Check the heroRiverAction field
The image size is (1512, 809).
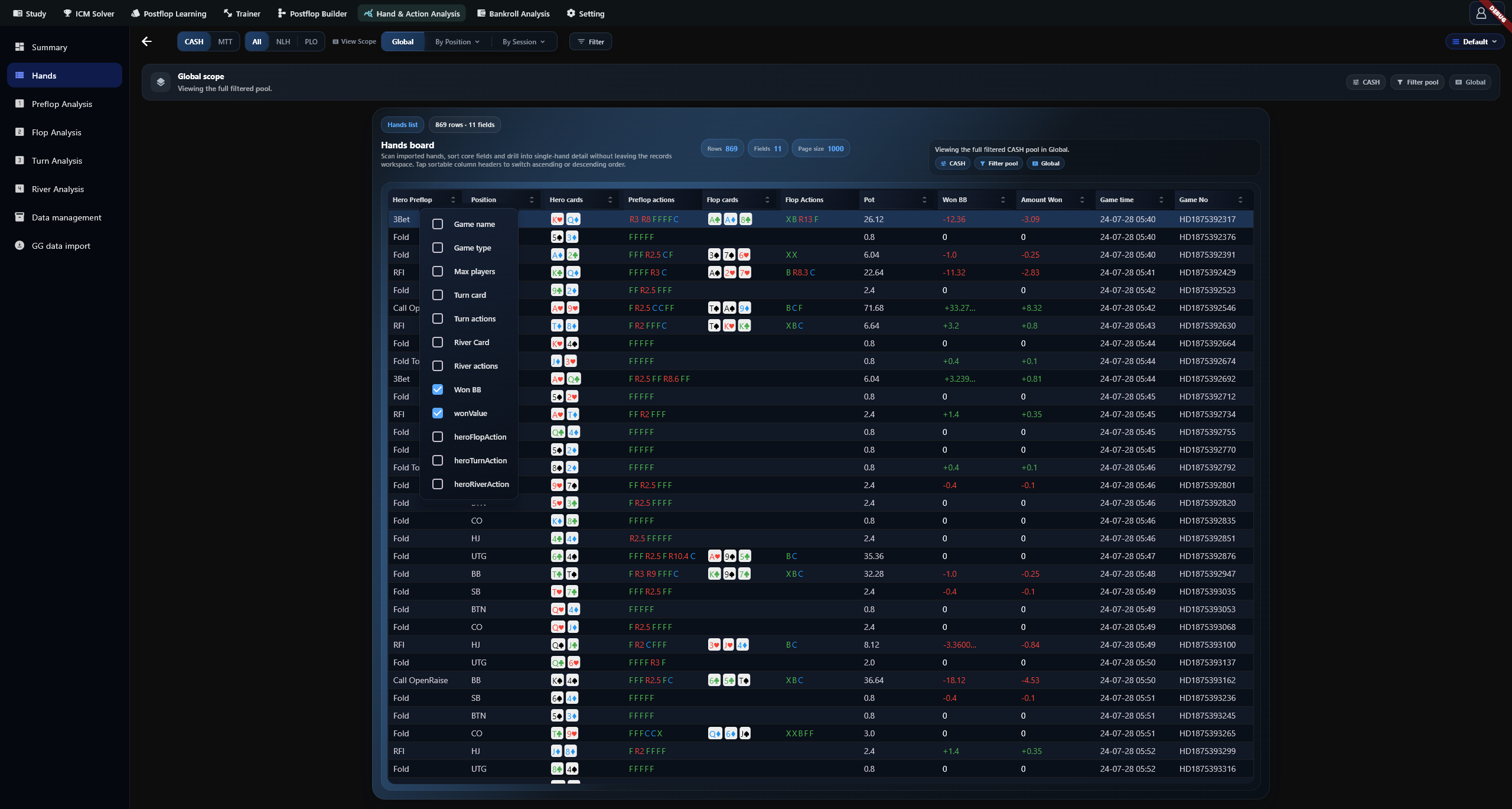pos(438,484)
